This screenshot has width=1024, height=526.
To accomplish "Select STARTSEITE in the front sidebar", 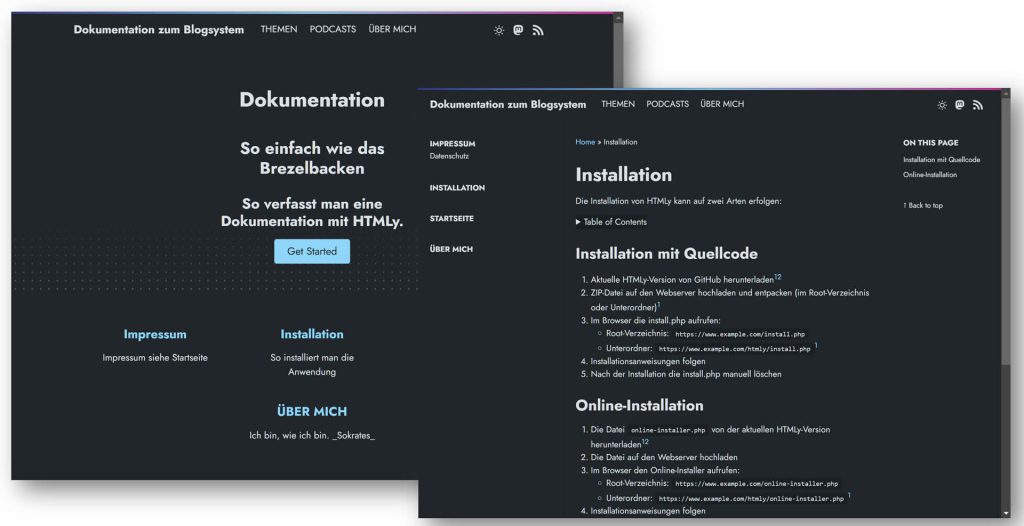I will point(452,218).
